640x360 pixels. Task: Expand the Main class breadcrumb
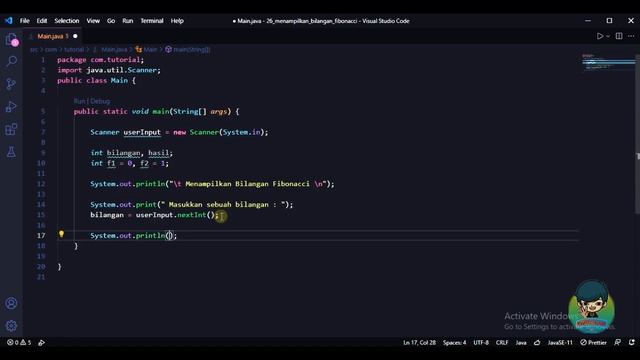coord(146,49)
